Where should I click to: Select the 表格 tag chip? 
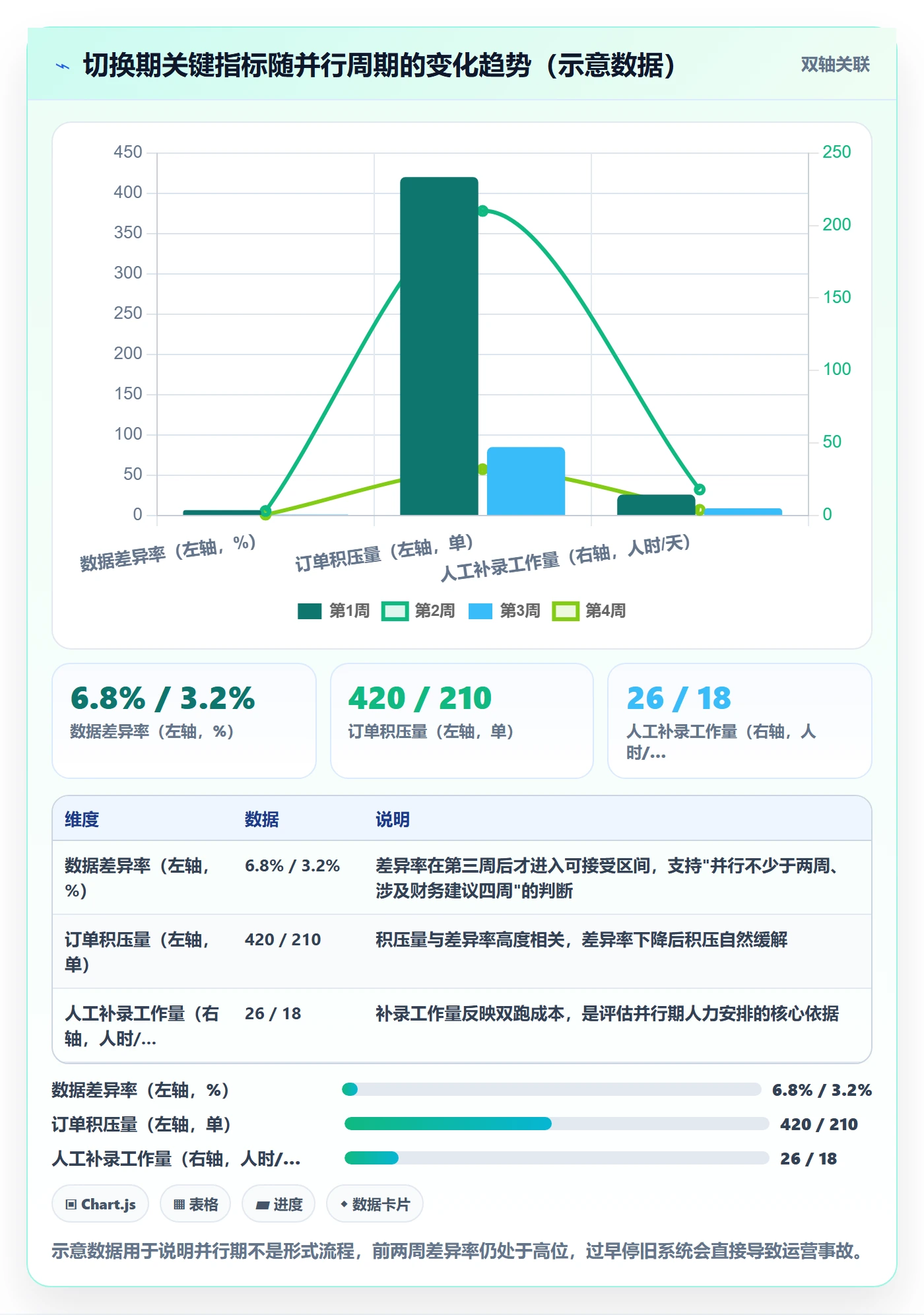(x=195, y=1204)
